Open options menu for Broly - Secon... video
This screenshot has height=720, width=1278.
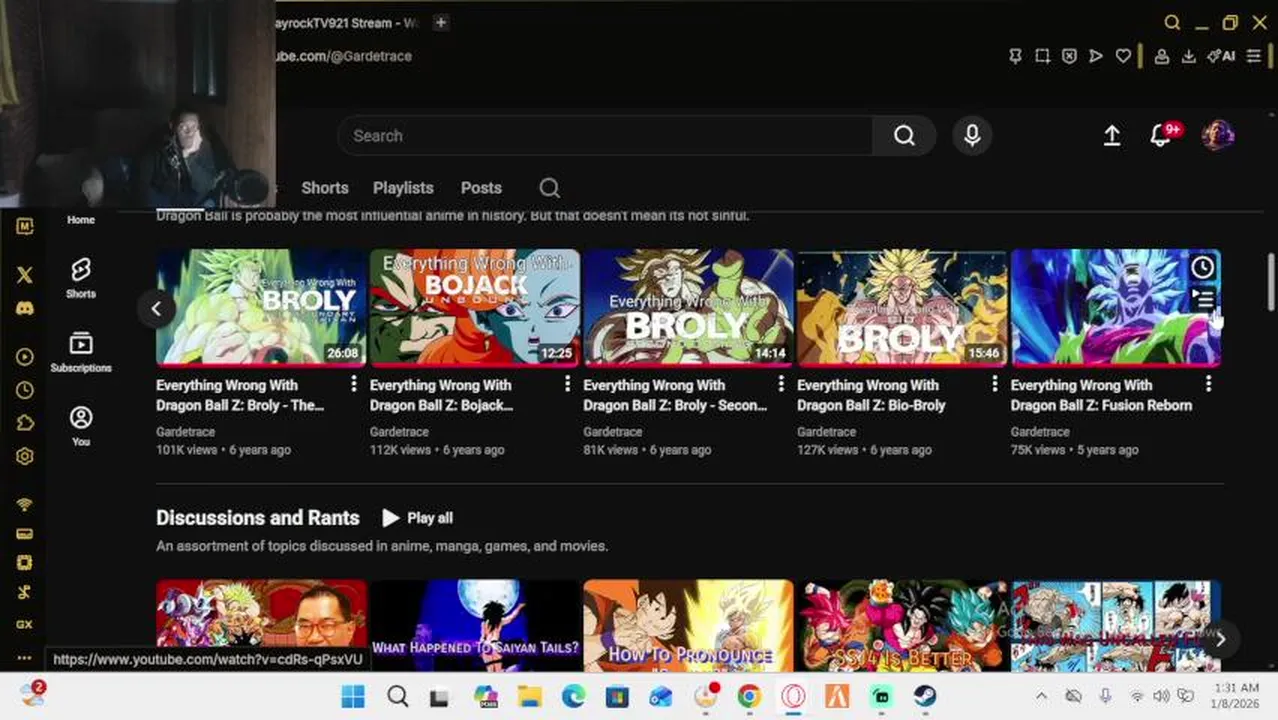781,384
